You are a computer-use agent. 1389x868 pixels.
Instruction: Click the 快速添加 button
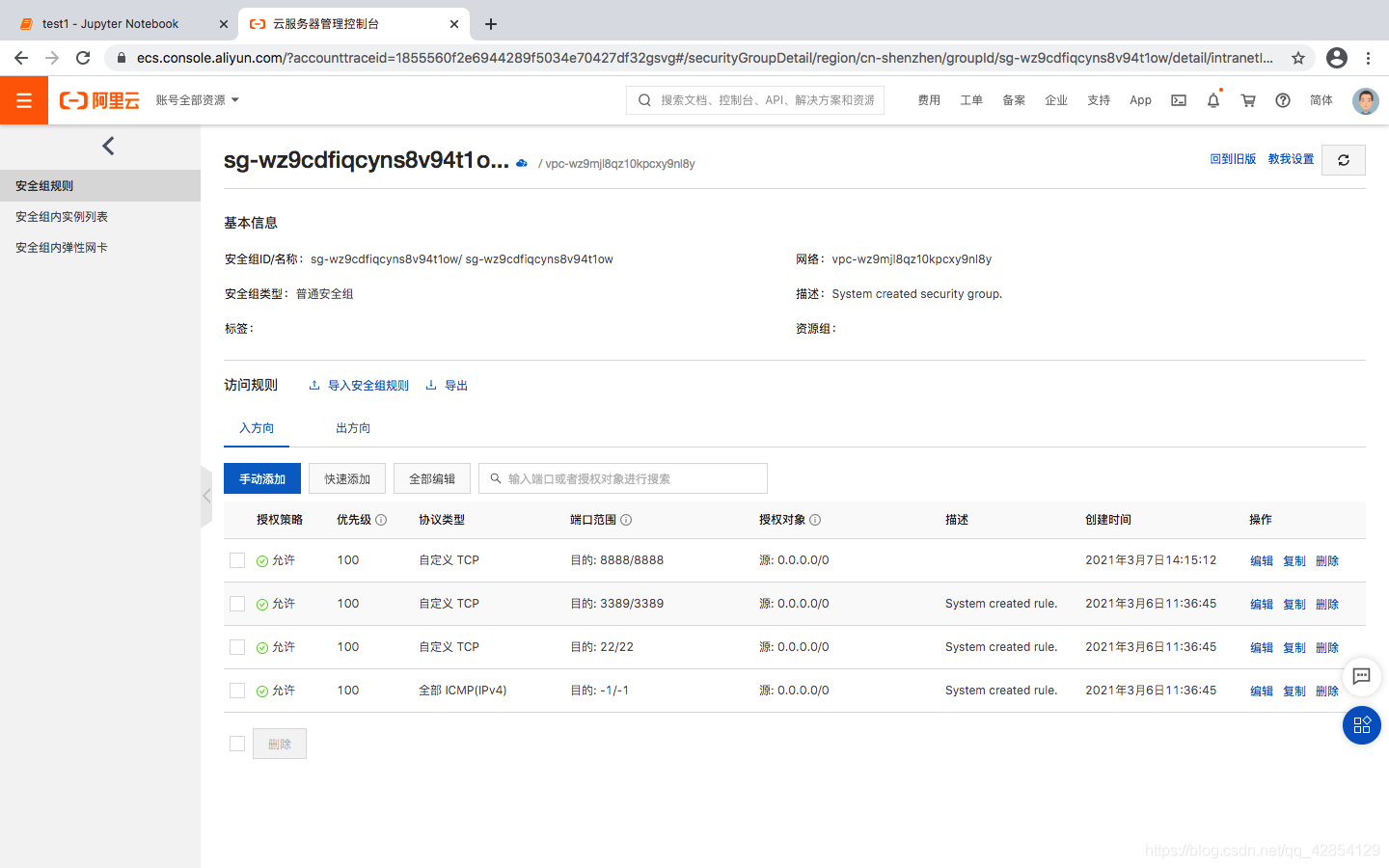[x=347, y=478]
